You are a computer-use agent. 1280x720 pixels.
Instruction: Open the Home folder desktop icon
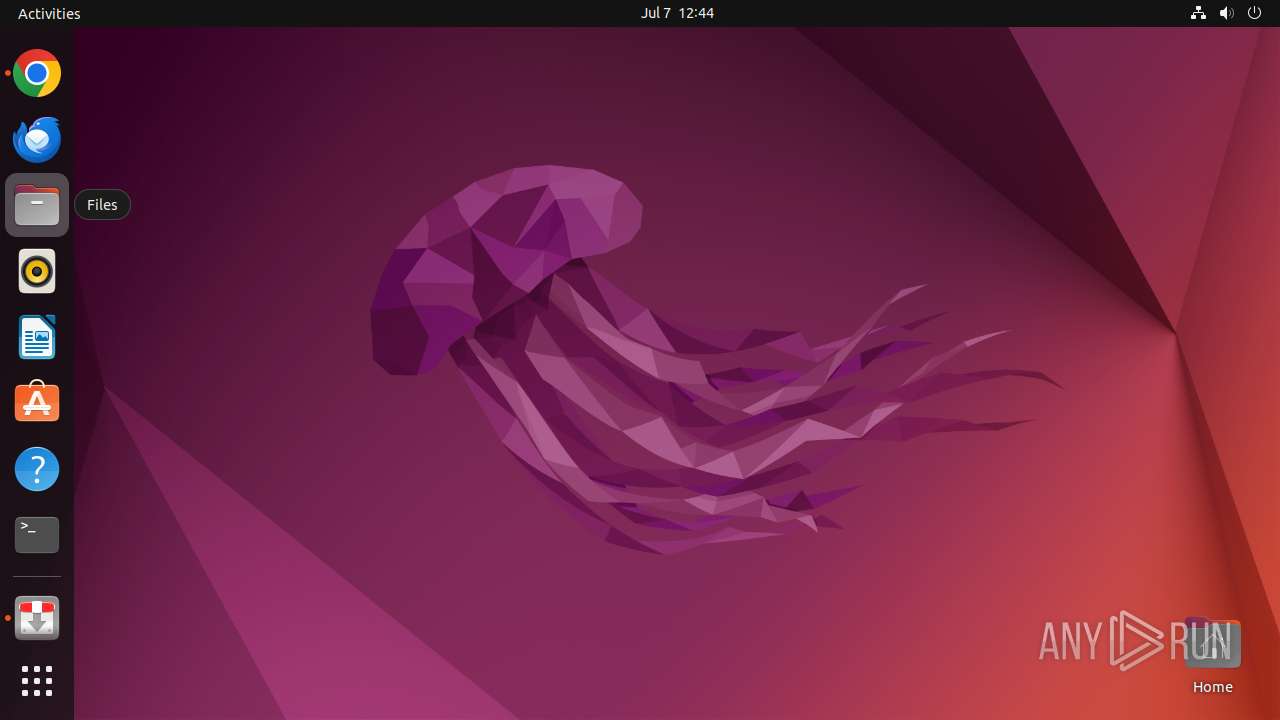coord(1212,656)
